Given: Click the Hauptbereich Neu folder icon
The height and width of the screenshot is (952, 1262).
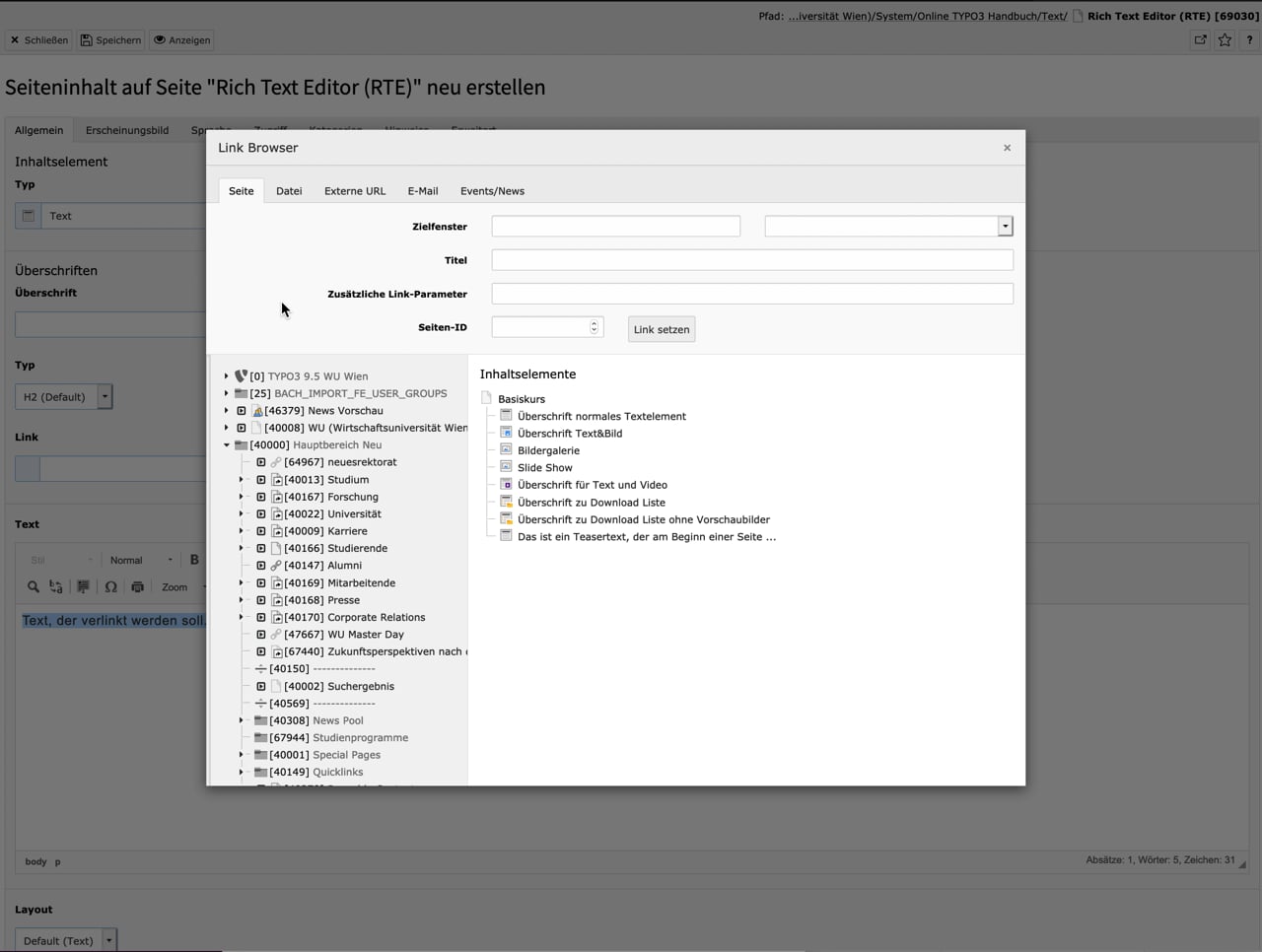Looking at the screenshot, I should (x=241, y=444).
